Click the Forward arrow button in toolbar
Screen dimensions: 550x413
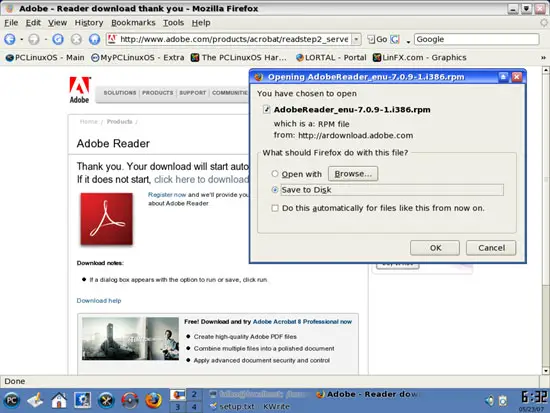coord(34,39)
